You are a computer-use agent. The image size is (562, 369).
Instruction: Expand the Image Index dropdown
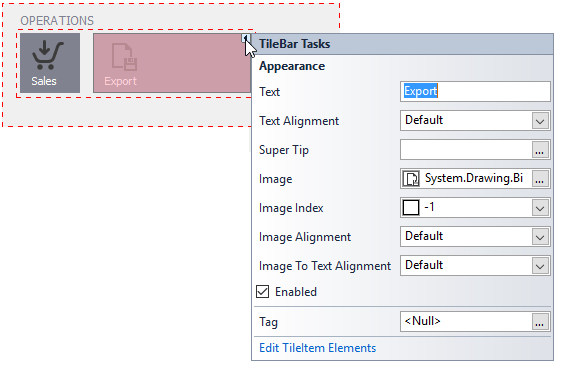click(540, 208)
